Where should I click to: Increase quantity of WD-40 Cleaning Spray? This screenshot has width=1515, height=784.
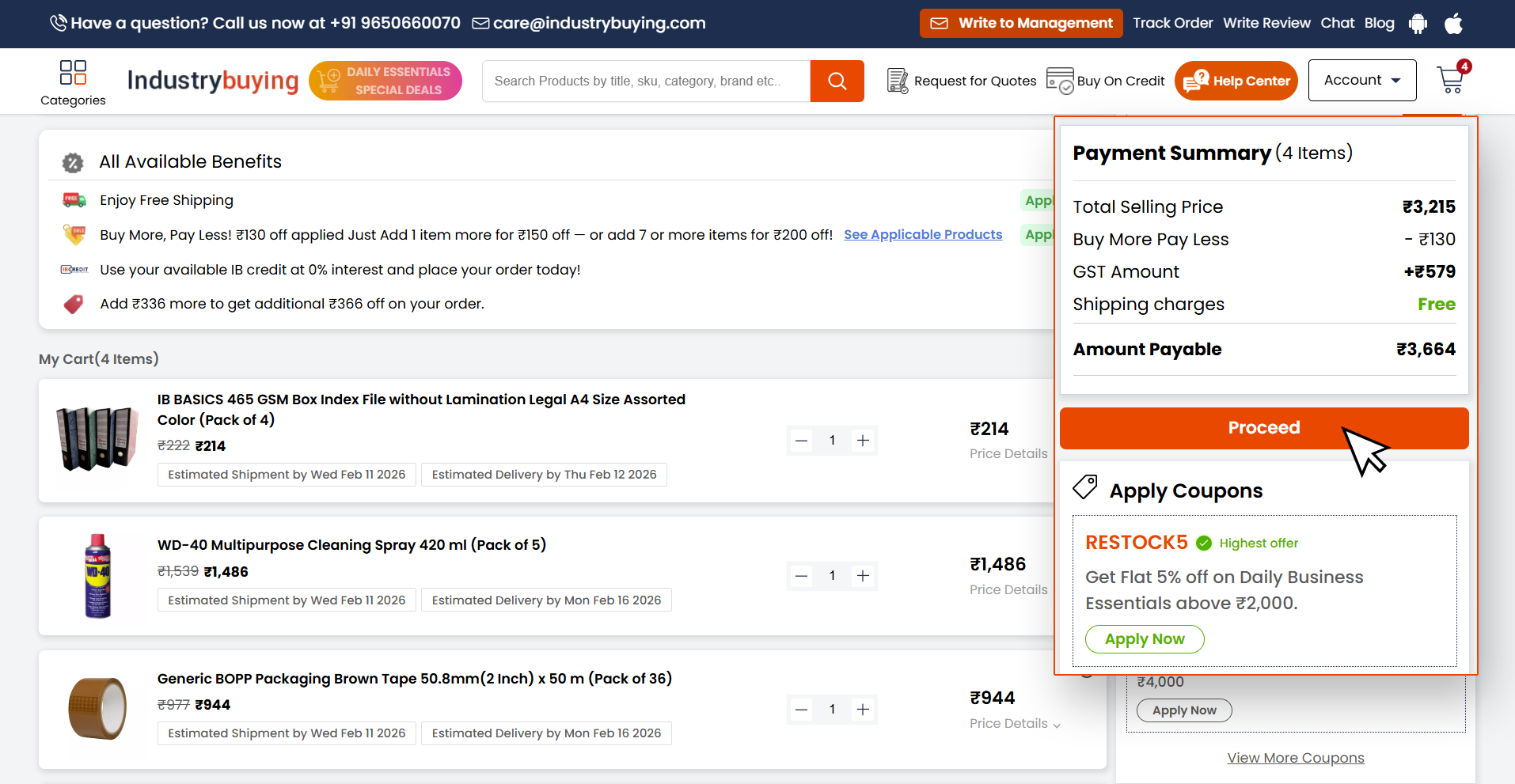pos(863,576)
